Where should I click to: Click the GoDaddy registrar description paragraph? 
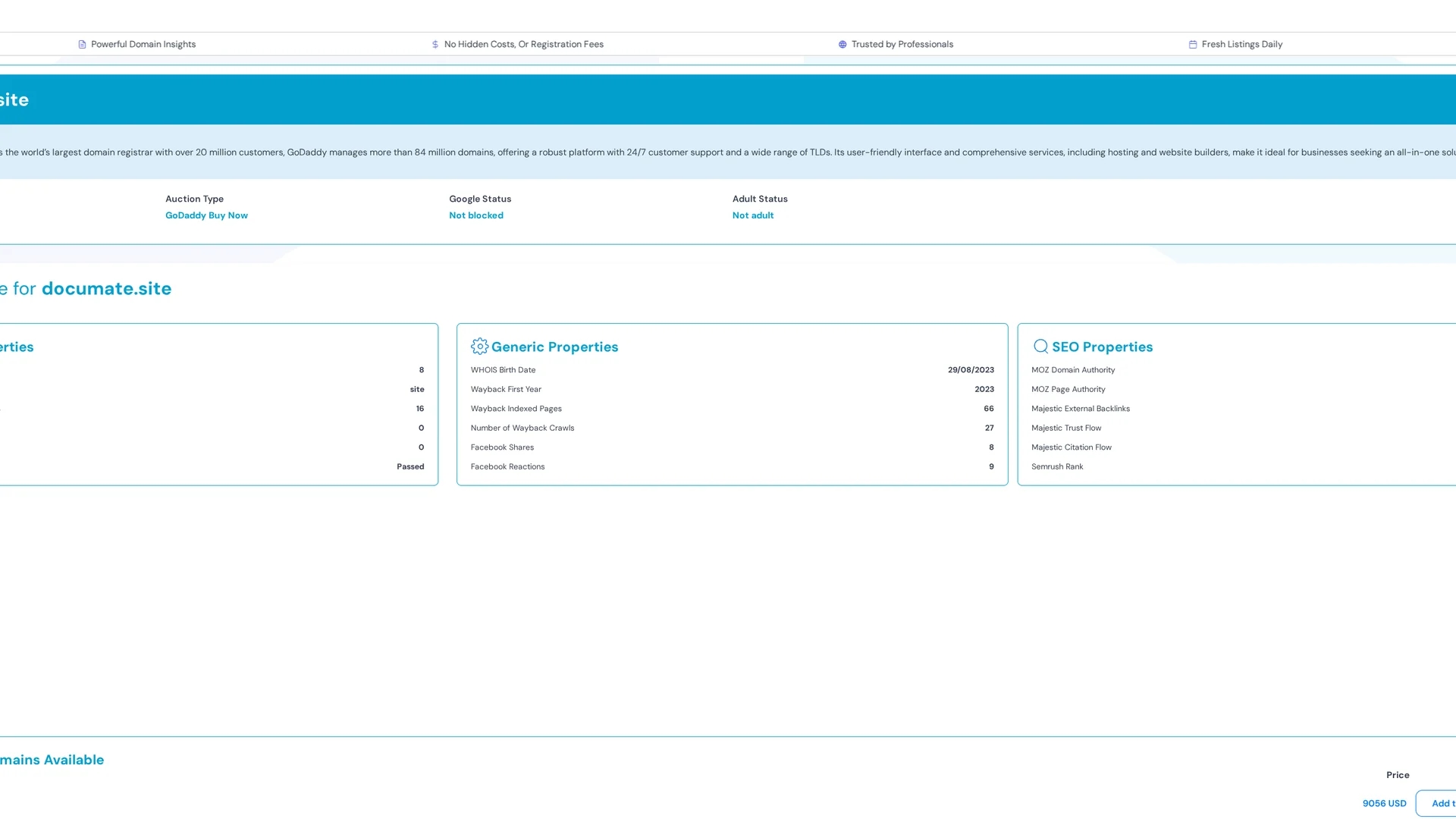tap(728, 152)
